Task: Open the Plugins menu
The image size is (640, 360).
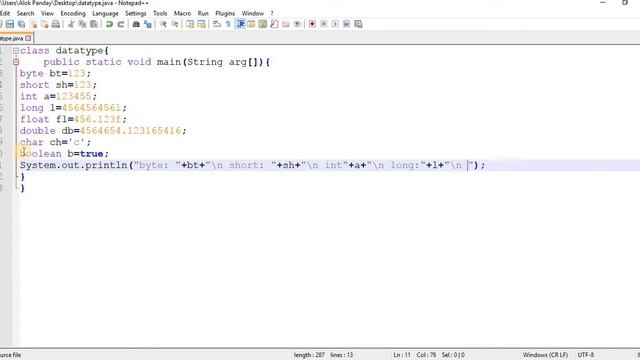Action: click(225, 13)
